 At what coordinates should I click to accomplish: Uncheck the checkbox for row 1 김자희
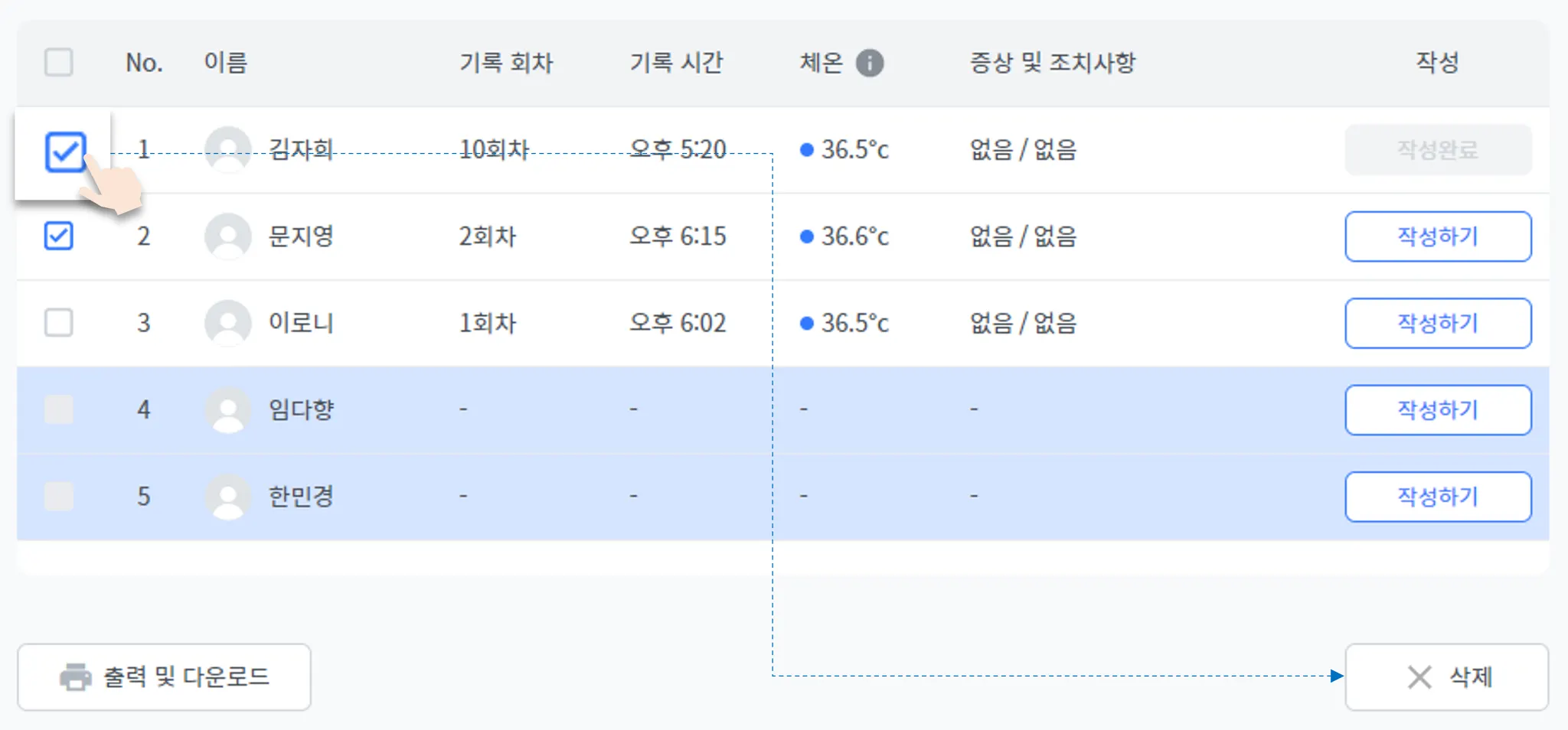click(65, 152)
